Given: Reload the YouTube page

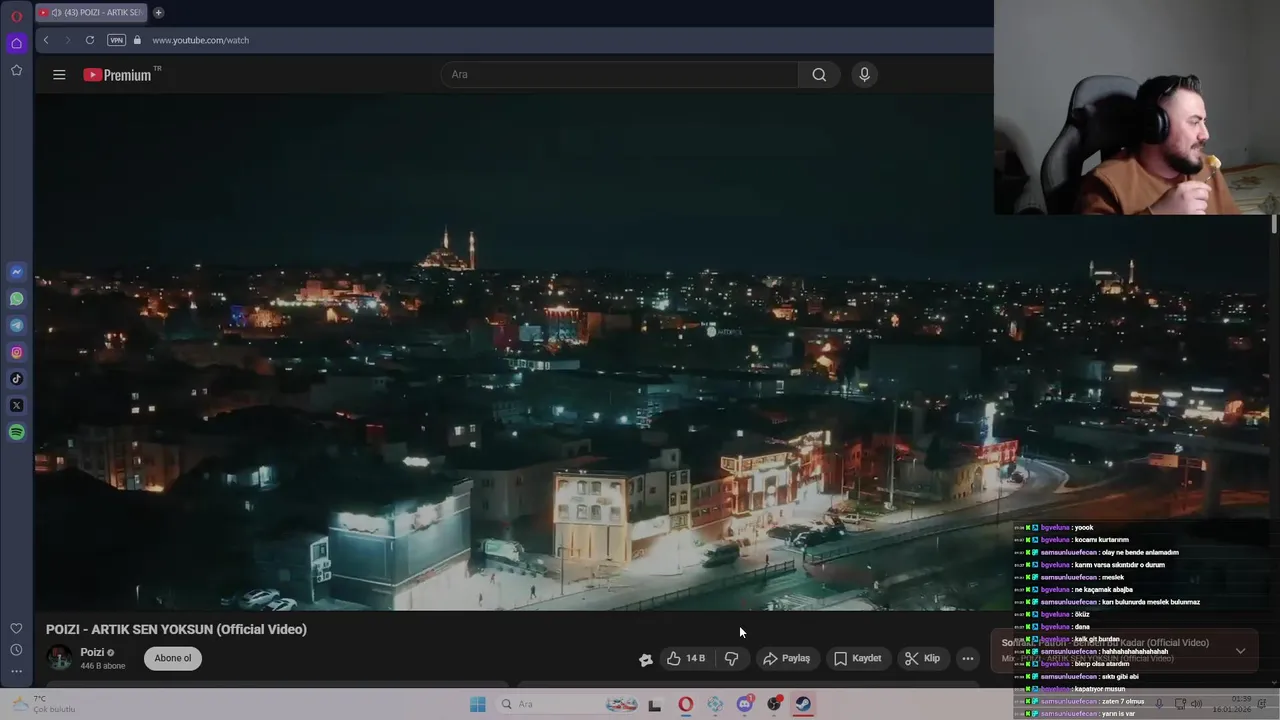Looking at the screenshot, I should click(90, 40).
